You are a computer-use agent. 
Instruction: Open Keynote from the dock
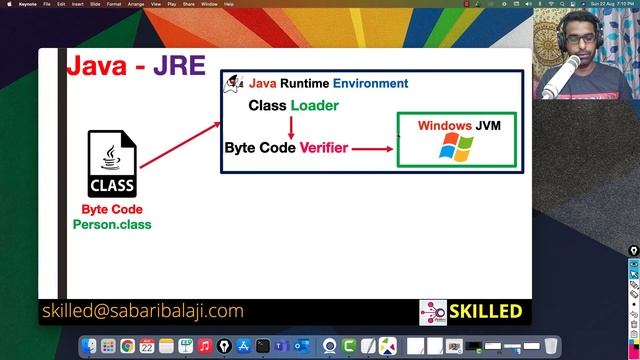click(x=185, y=346)
